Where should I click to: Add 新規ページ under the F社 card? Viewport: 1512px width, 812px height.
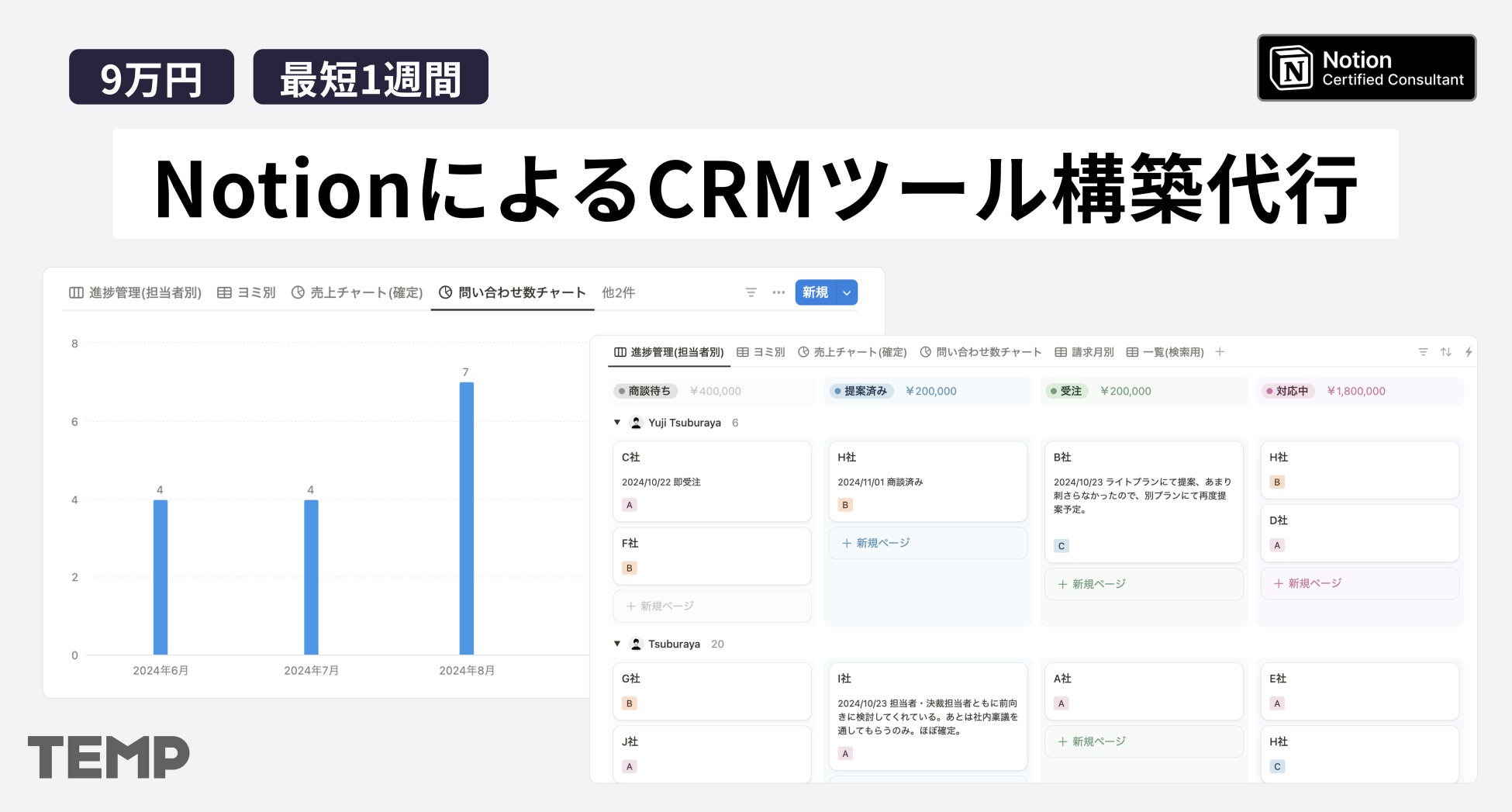pos(712,606)
